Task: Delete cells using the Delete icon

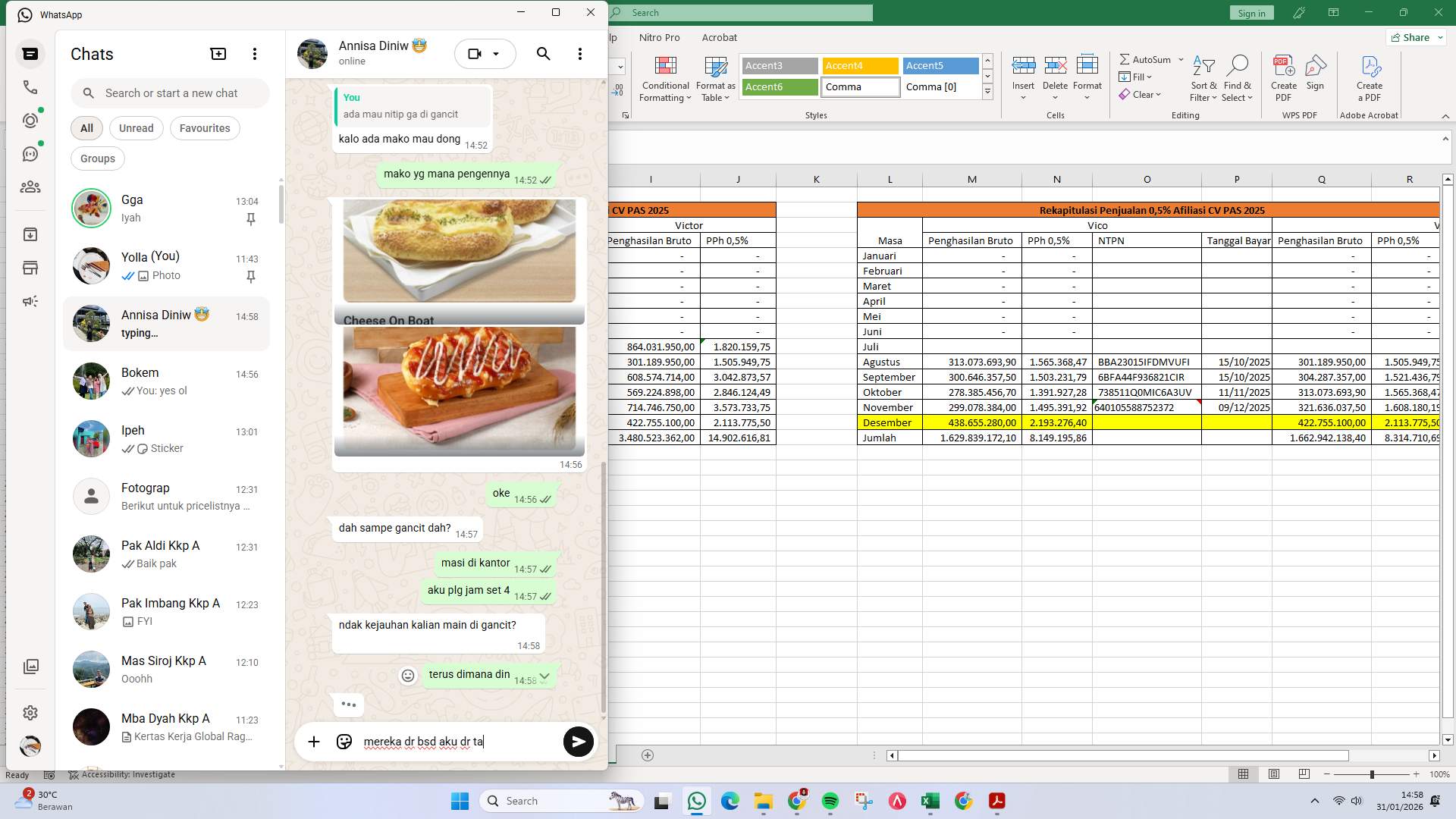Action: (x=1055, y=72)
